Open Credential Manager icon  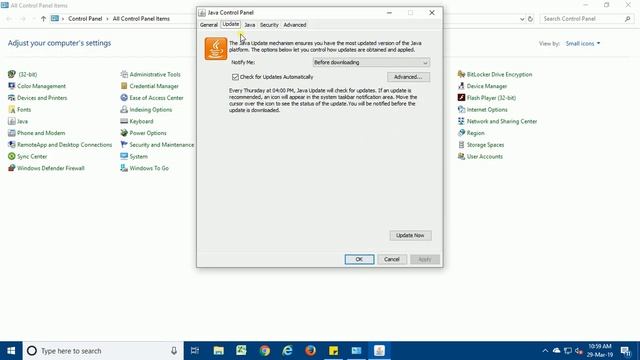coord(124,86)
